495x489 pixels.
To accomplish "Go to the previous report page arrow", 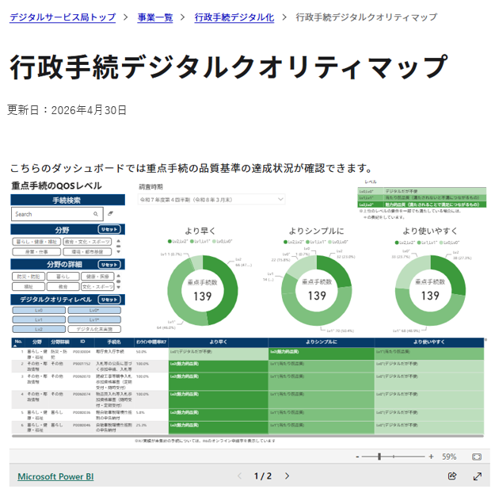I will [239, 476].
